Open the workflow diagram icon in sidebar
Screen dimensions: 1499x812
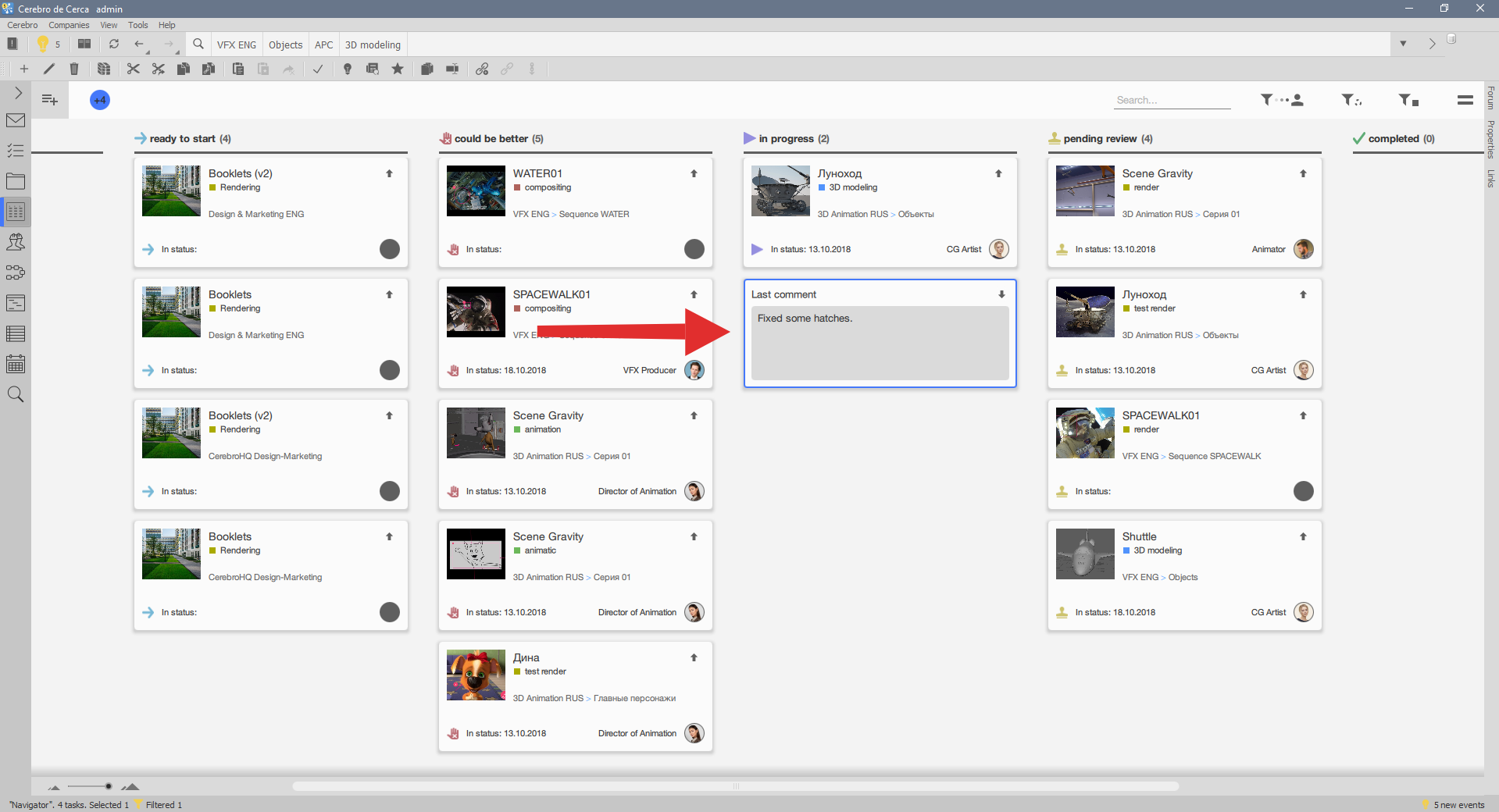click(x=16, y=272)
